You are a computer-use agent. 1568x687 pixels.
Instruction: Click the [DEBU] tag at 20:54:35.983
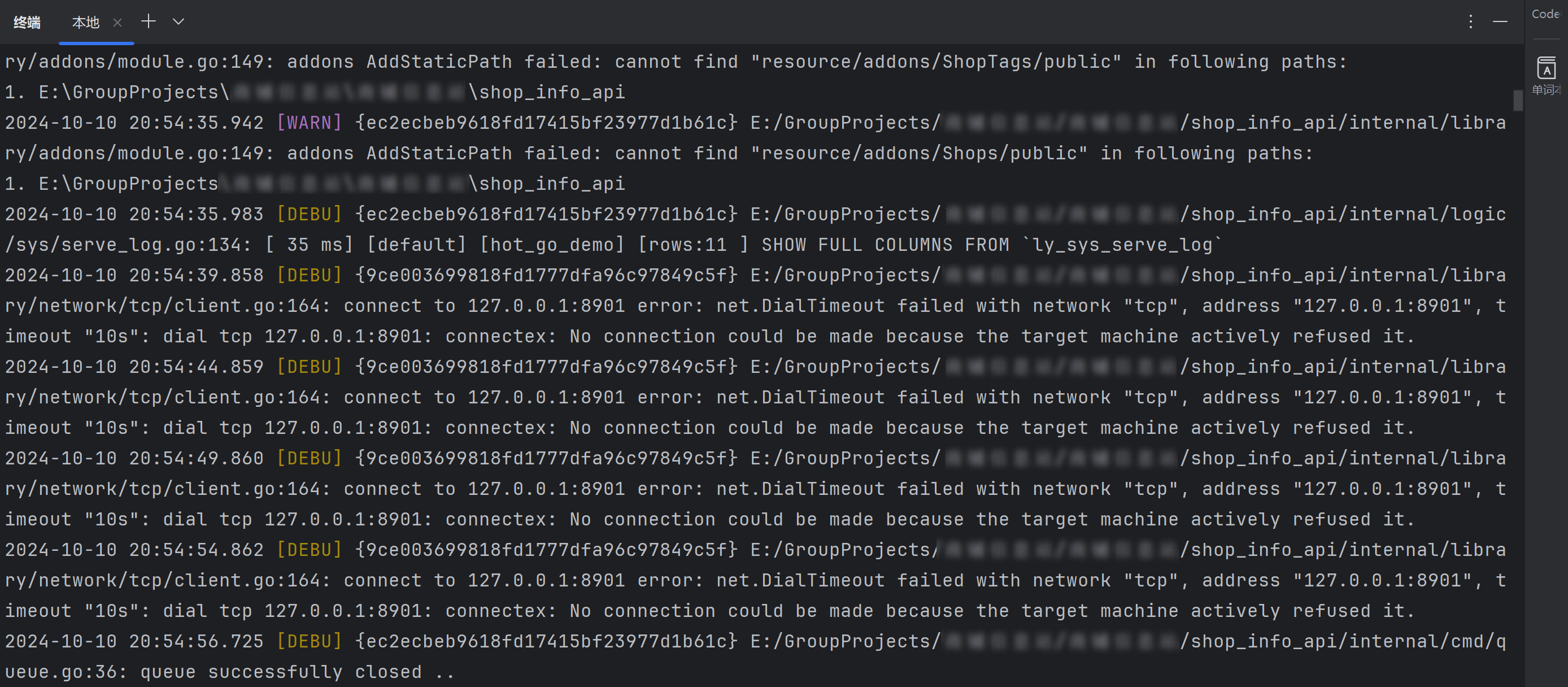[309, 214]
